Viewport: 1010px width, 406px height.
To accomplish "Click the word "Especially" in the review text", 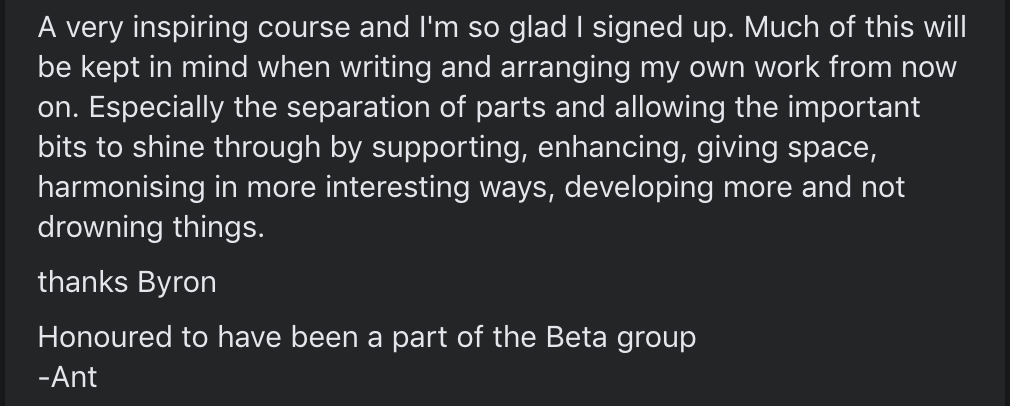I will click(157, 109).
